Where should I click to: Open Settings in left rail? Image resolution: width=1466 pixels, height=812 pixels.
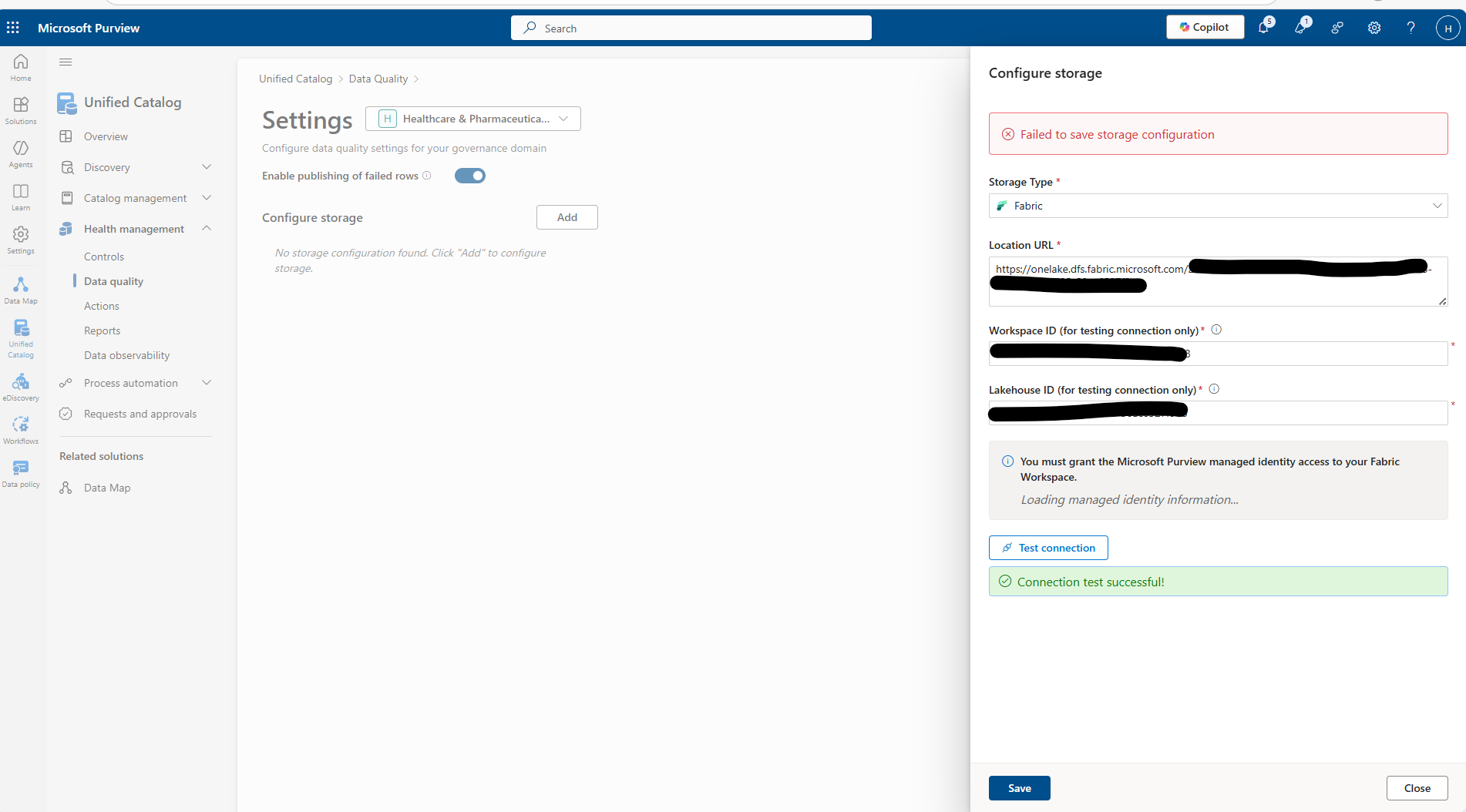coord(21,240)
